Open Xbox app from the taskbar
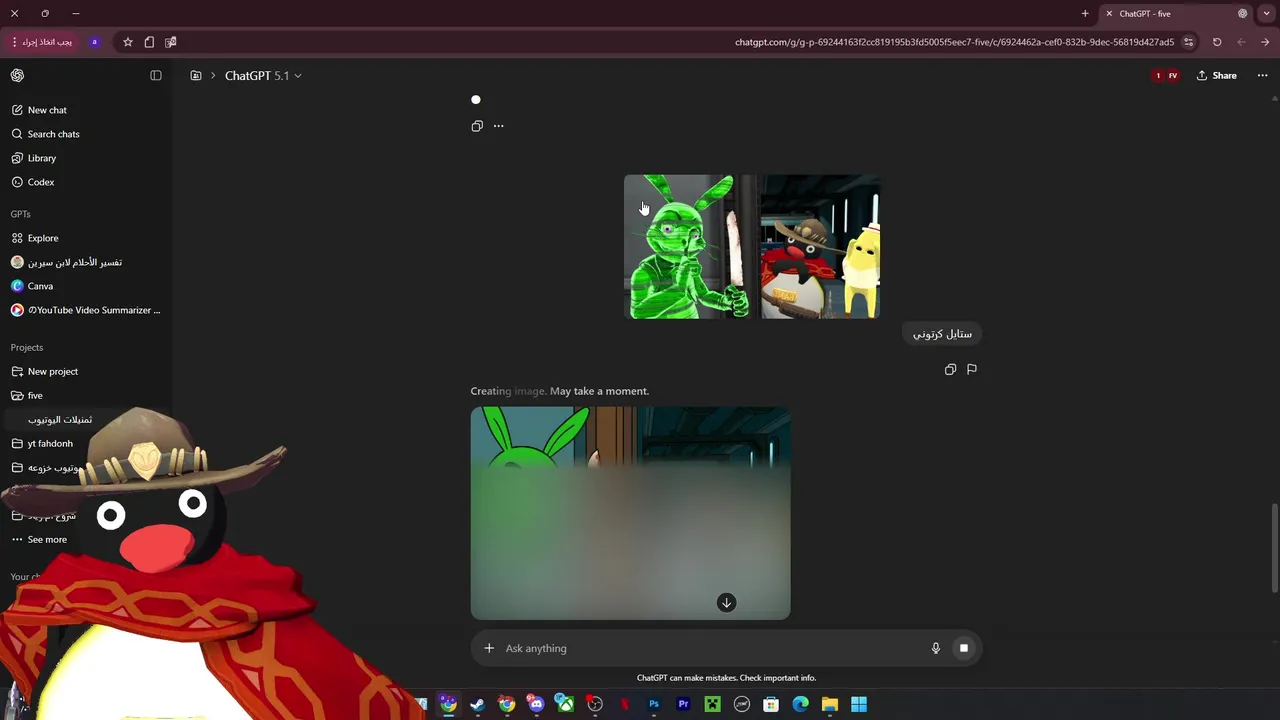1280x720 pixels. coord(565,704)
